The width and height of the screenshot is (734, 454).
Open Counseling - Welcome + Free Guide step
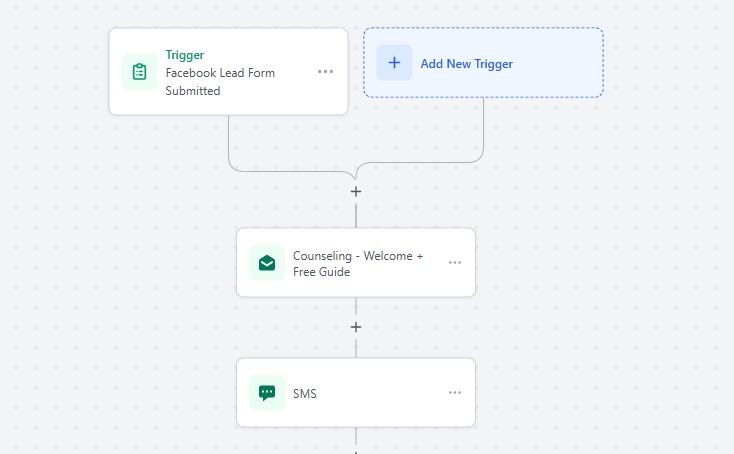[356, 263]
